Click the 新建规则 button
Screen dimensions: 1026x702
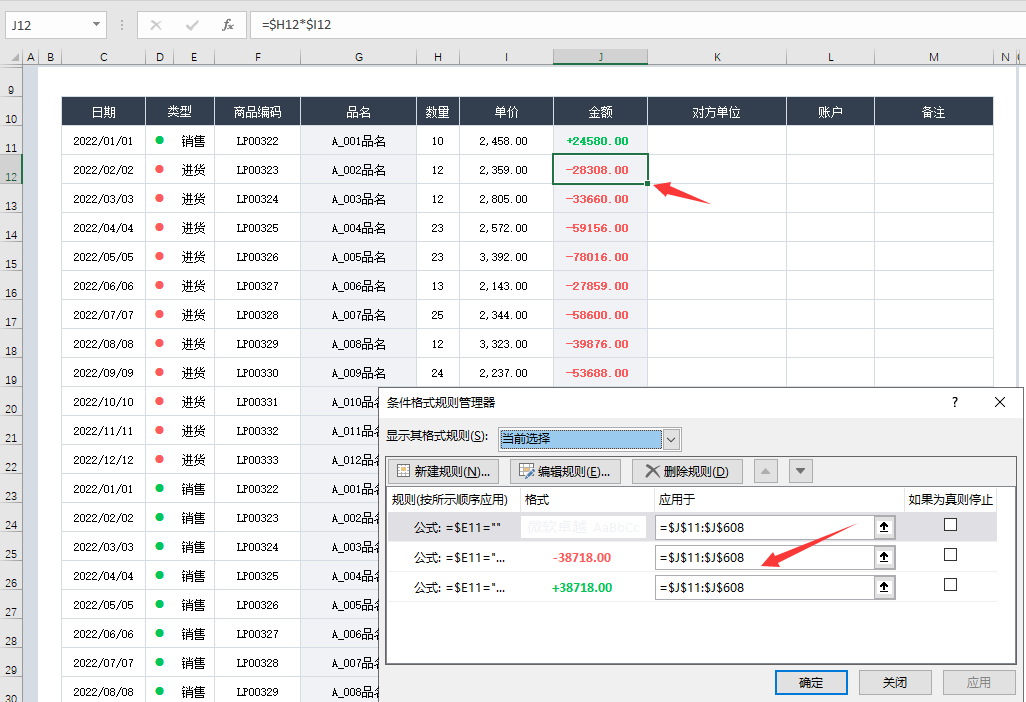[444, 472]
